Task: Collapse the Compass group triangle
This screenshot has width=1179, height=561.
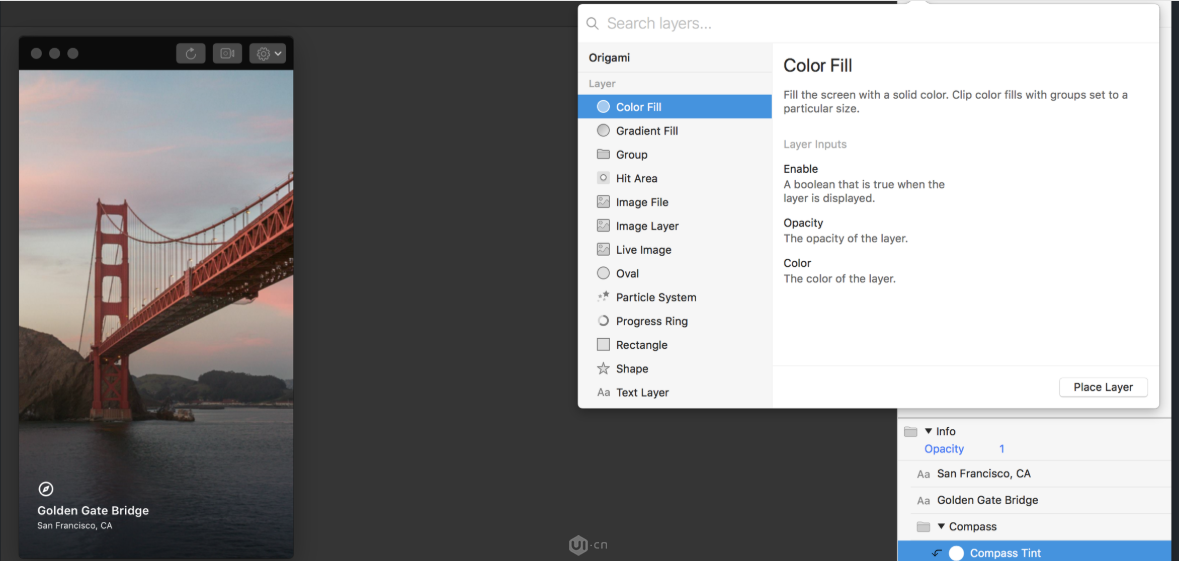Action: (941, 527)
